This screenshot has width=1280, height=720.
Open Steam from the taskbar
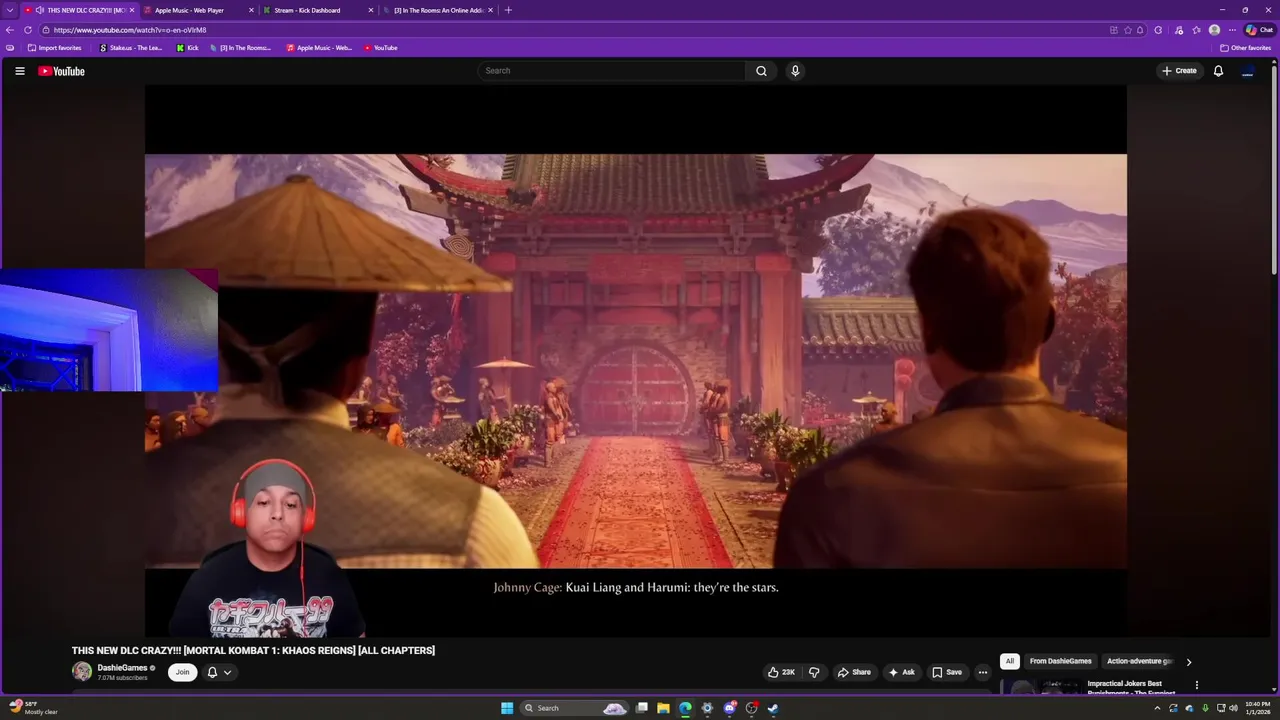click(772, 708)
